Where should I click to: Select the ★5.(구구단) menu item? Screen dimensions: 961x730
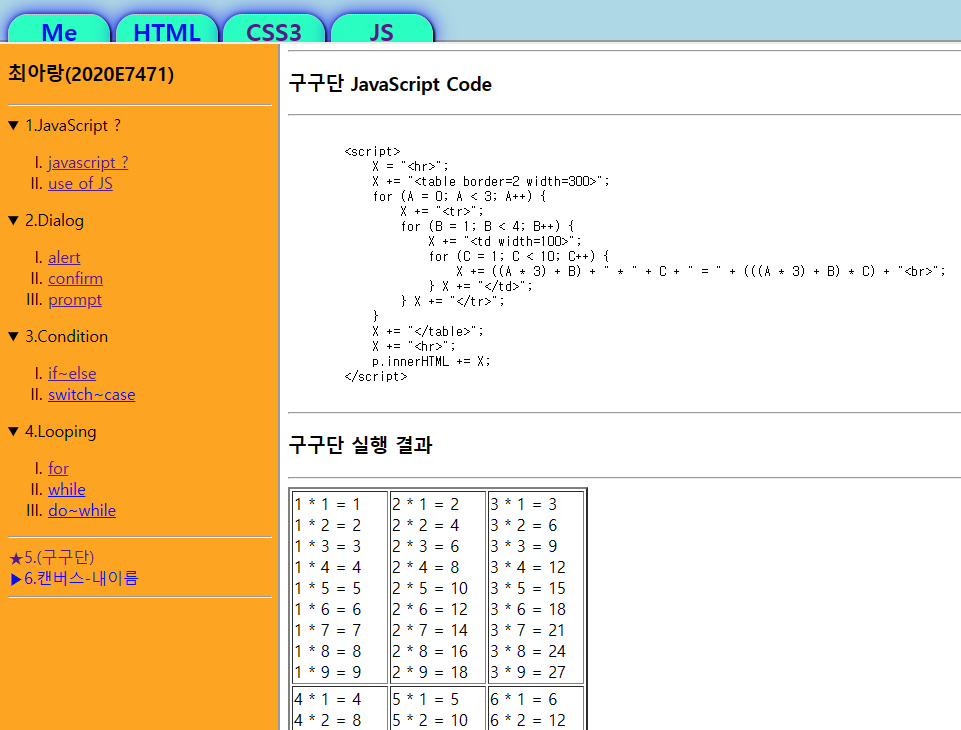[51, 557]
